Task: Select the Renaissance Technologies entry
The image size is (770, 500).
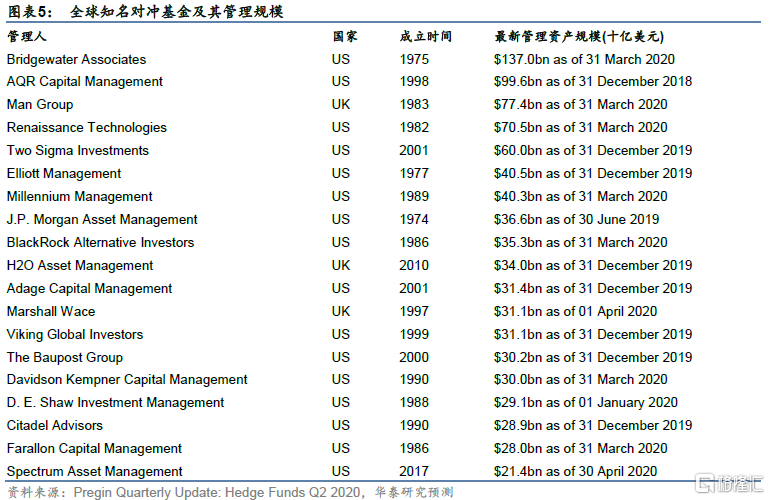Action: point(87,128)
